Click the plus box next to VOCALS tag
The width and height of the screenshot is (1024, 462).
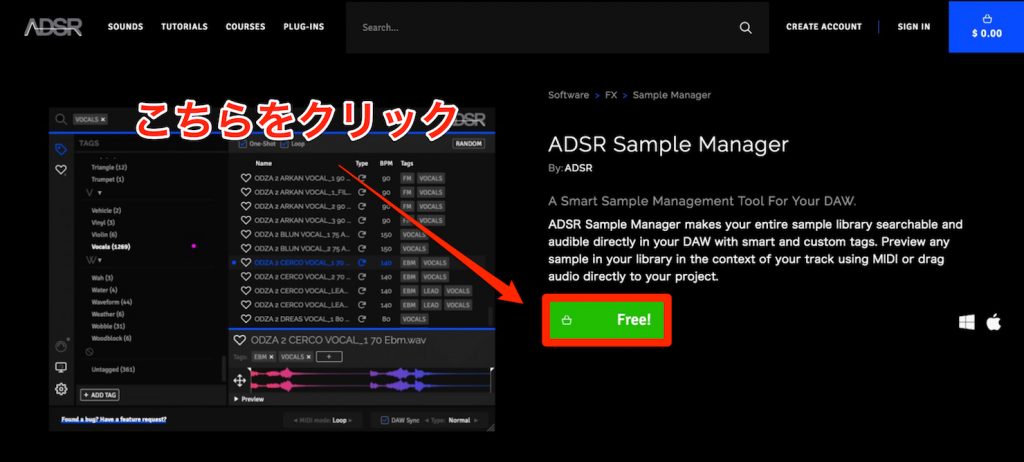329,357
